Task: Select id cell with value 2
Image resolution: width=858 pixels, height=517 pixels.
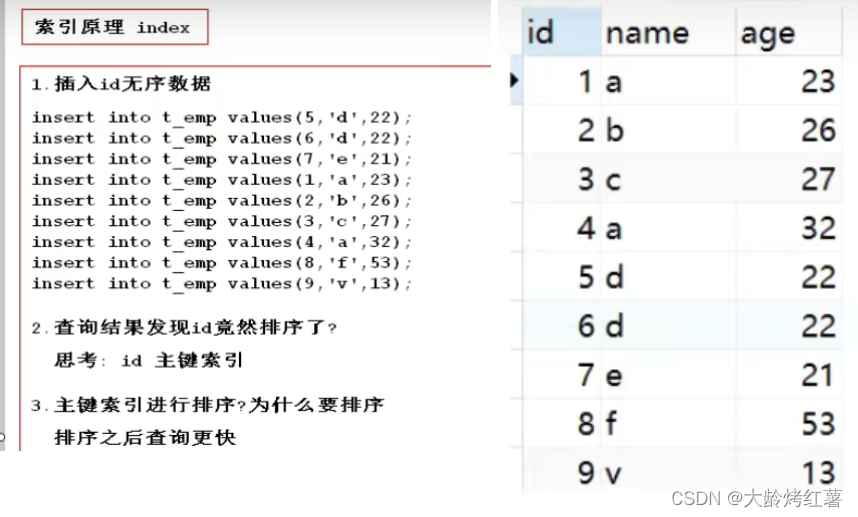Action: click(x=562, y=130)
